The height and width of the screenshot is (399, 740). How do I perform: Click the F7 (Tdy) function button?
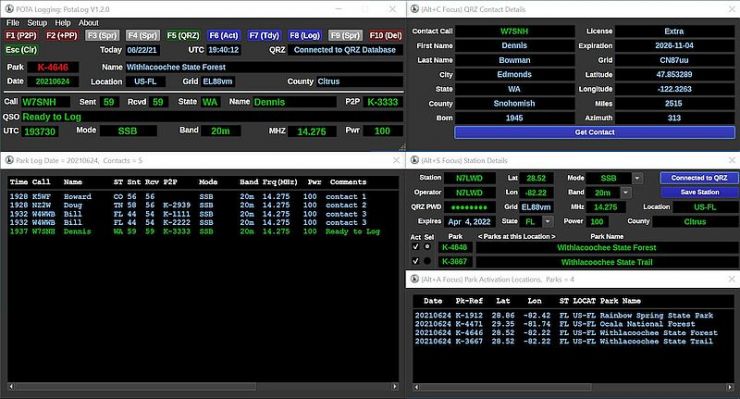264,35
